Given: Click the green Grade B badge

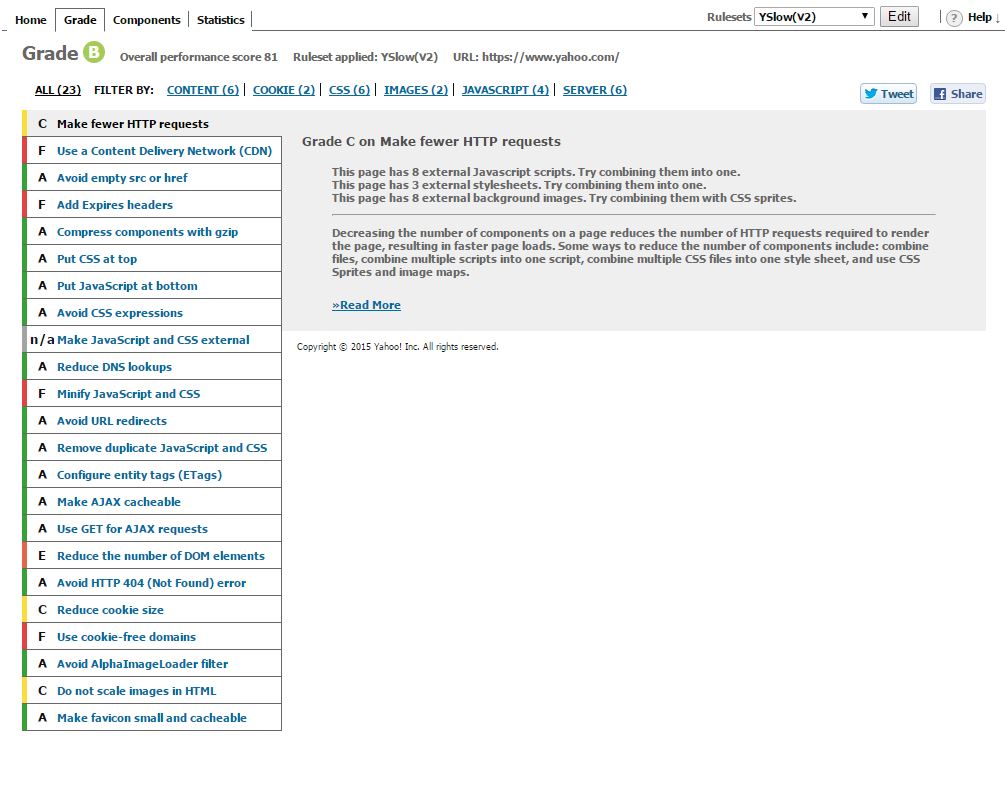Looking at the screenshot, I should [94, 53].
